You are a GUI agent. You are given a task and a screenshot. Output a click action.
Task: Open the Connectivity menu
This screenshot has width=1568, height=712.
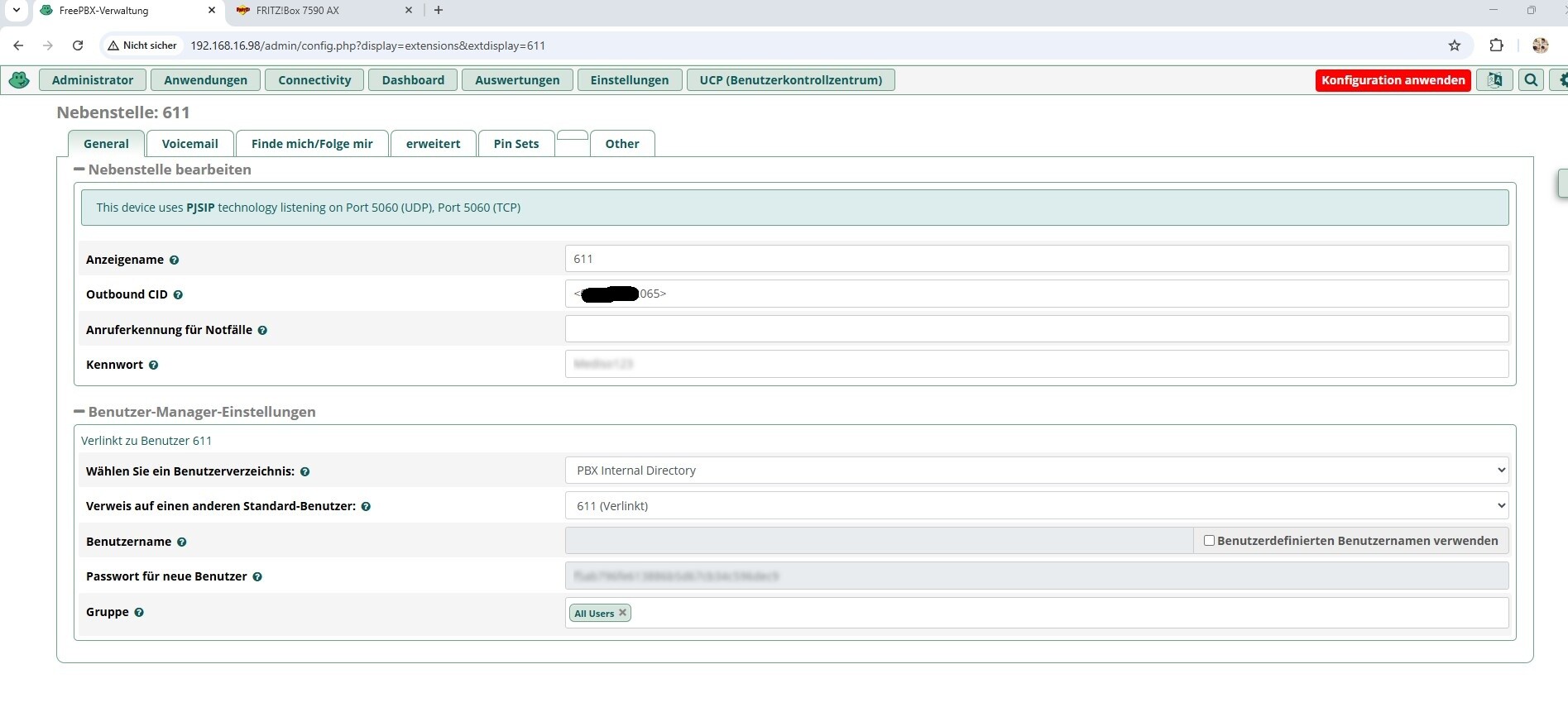[x=314, y=80]
